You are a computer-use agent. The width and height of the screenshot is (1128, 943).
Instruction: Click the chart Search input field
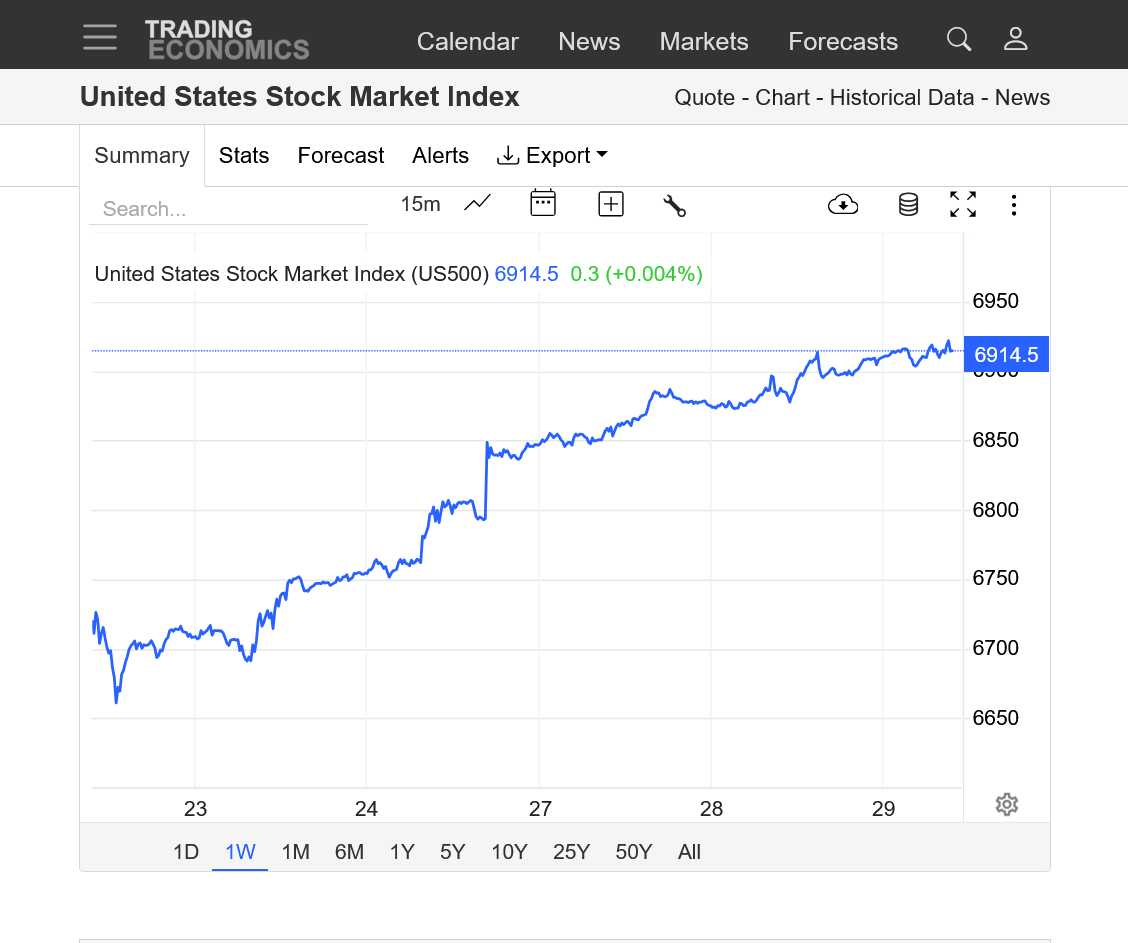point(228,209)
